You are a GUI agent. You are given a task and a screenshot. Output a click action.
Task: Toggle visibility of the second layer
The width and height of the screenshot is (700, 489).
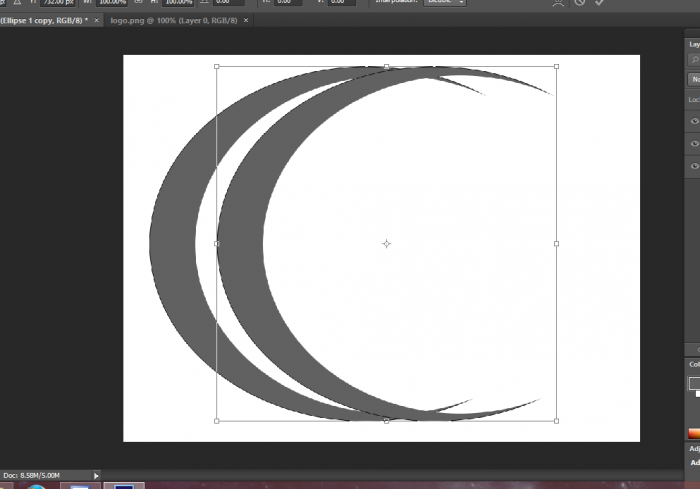coord(695,144)
